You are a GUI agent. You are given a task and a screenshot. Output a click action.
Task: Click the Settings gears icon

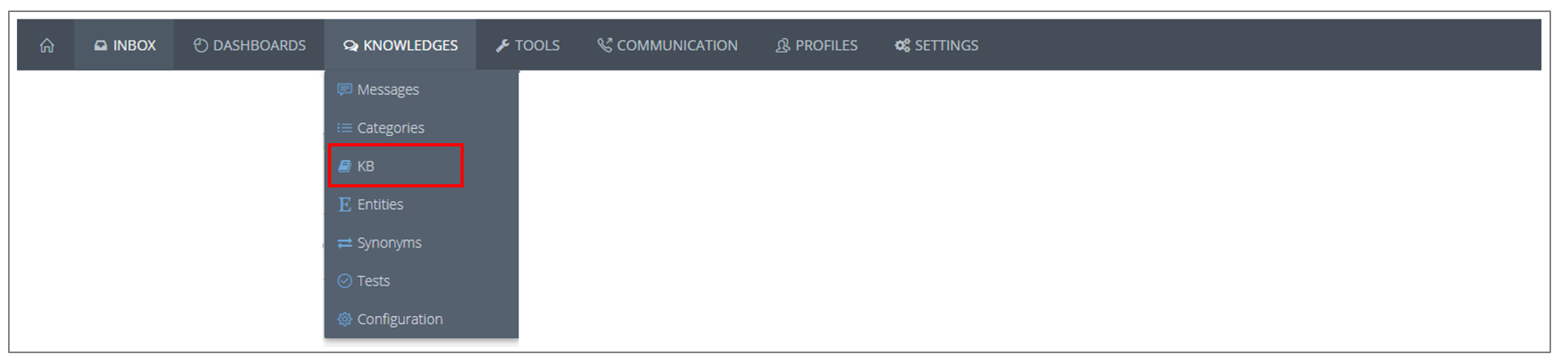[903, 46]
